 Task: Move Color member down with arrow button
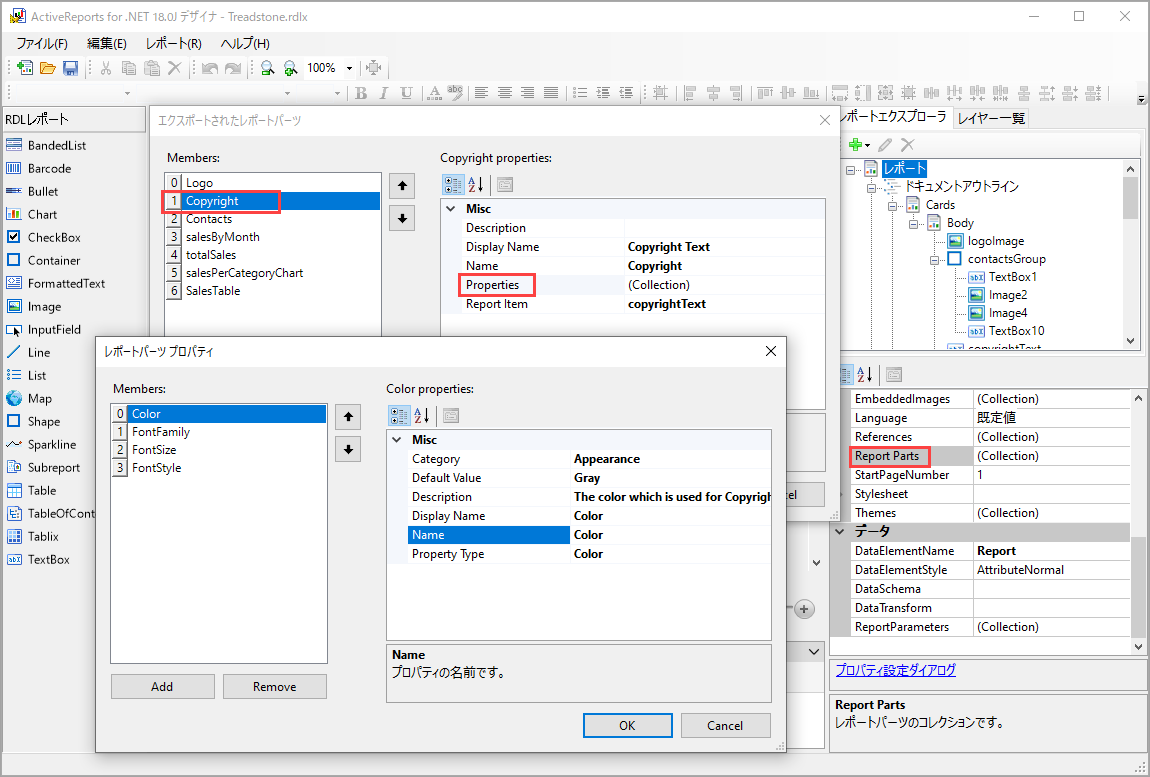click(x=348, y=449)
